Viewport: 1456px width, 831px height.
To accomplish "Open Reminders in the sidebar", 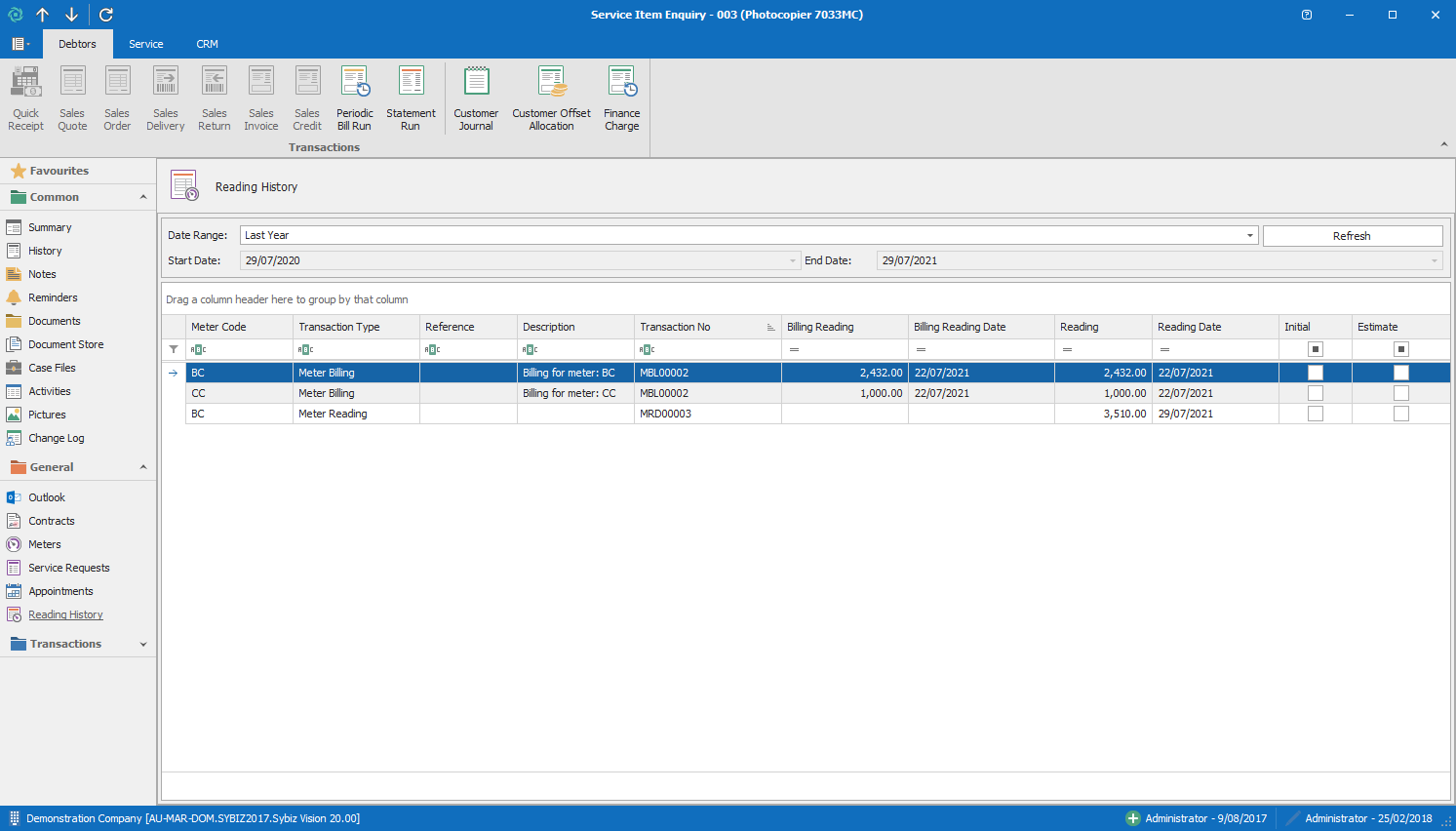I will [53, 297].
